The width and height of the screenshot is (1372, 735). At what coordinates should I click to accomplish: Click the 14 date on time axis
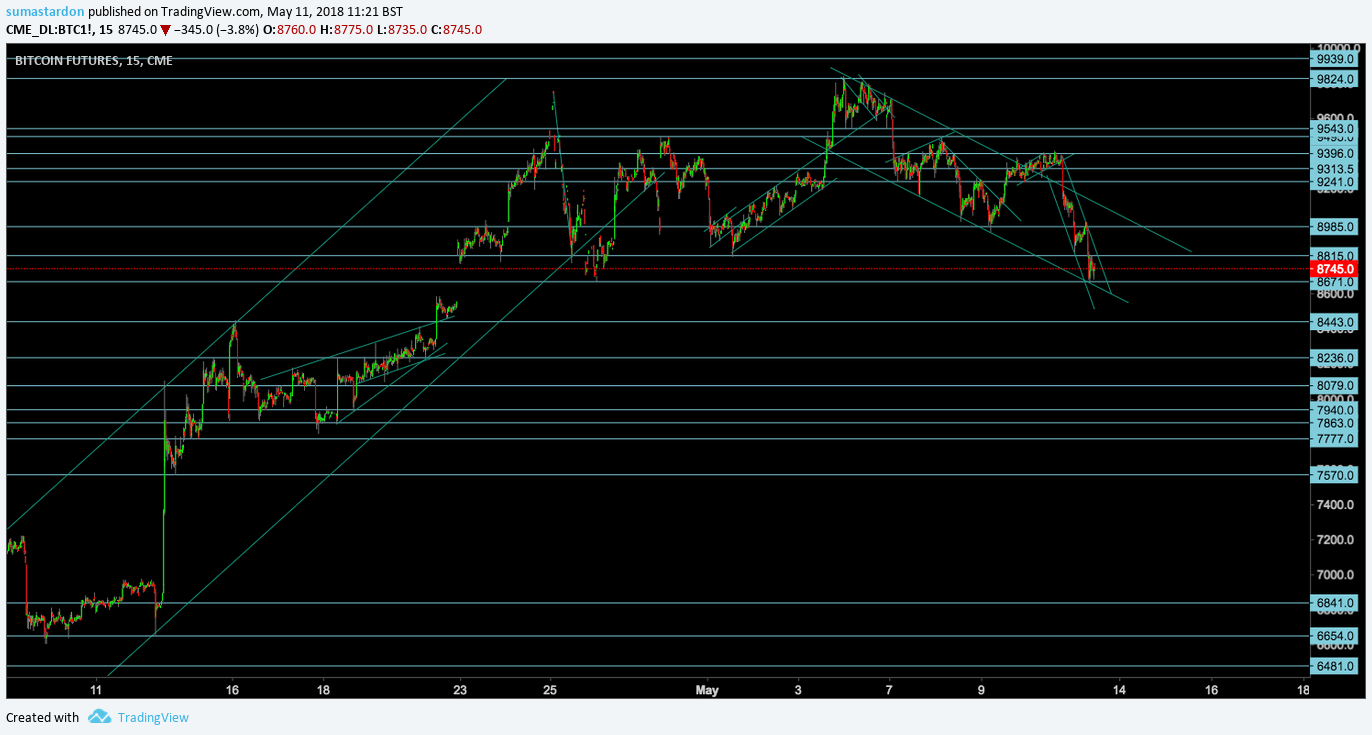(x=1119, y=690)
